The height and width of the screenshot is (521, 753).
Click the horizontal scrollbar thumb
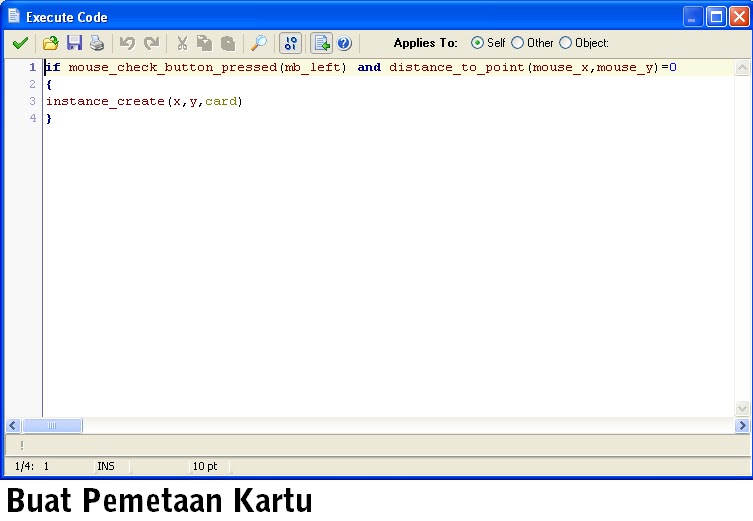[52, 425]
